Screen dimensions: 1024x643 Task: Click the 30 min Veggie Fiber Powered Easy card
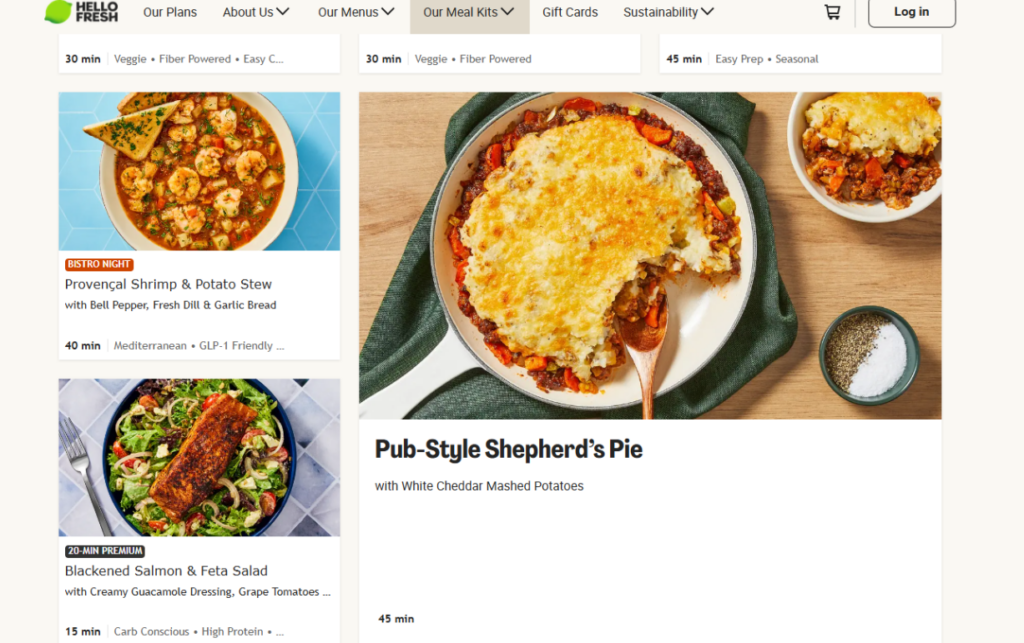click(x=199, y=58)
